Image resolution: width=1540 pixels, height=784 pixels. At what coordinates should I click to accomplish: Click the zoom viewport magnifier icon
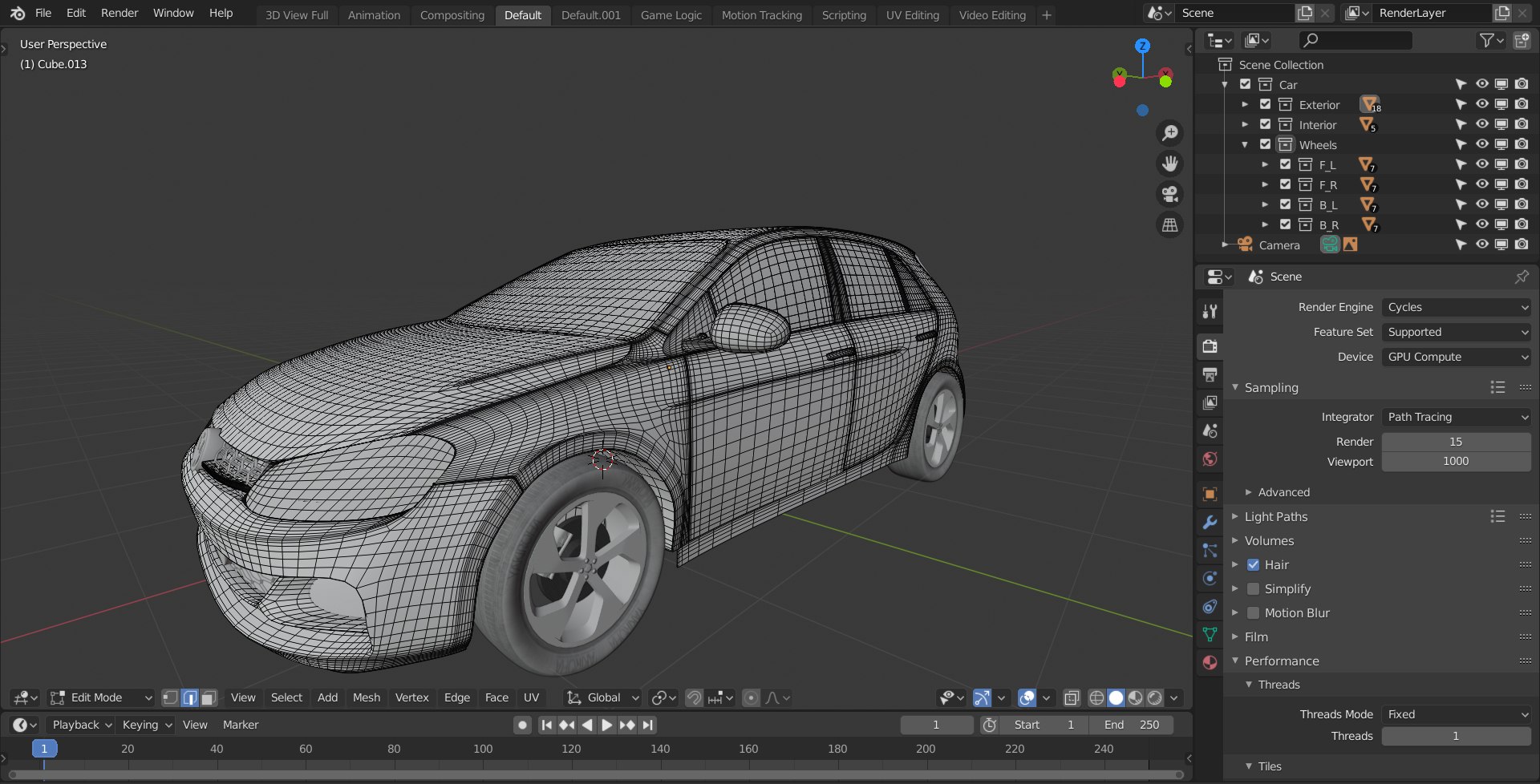[x=1170, y=132]
